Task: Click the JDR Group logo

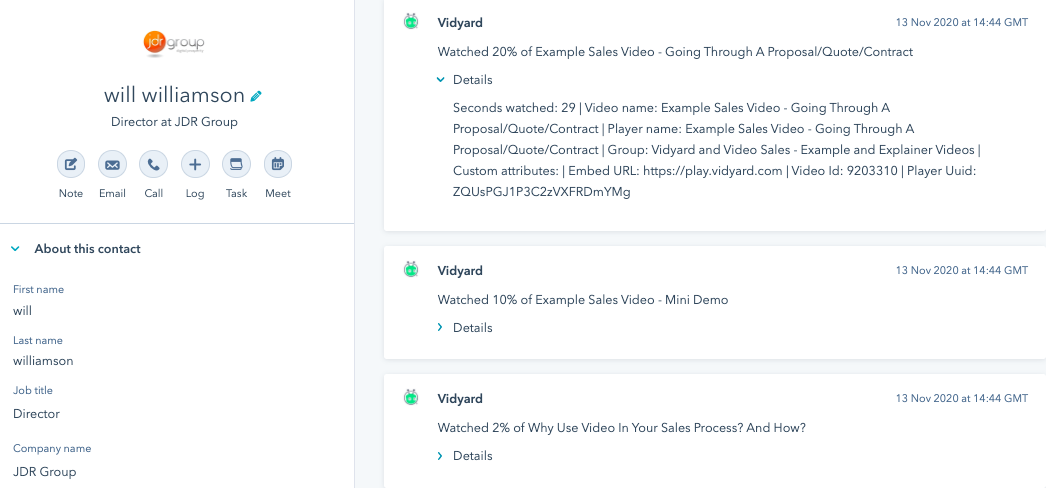Action: tap(173, 43)
